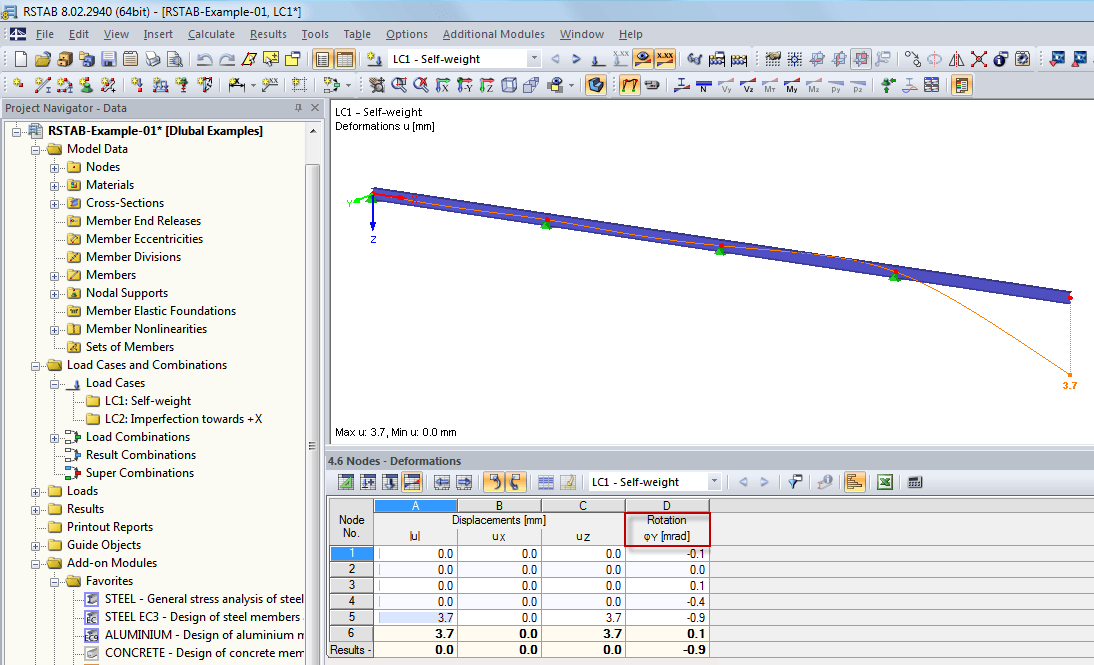
Task: Toggle the table display button
Action: click(345, 59)
